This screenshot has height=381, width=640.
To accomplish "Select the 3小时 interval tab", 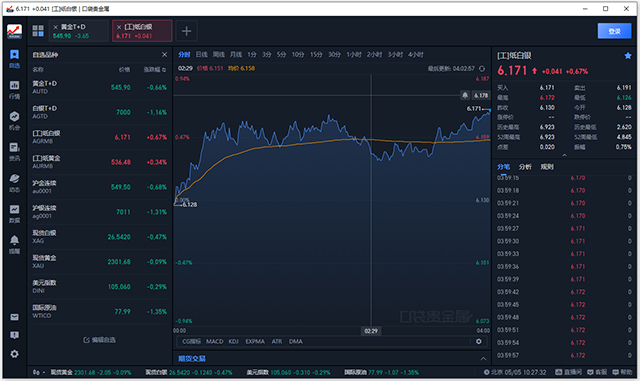I will tap(395, 54).
